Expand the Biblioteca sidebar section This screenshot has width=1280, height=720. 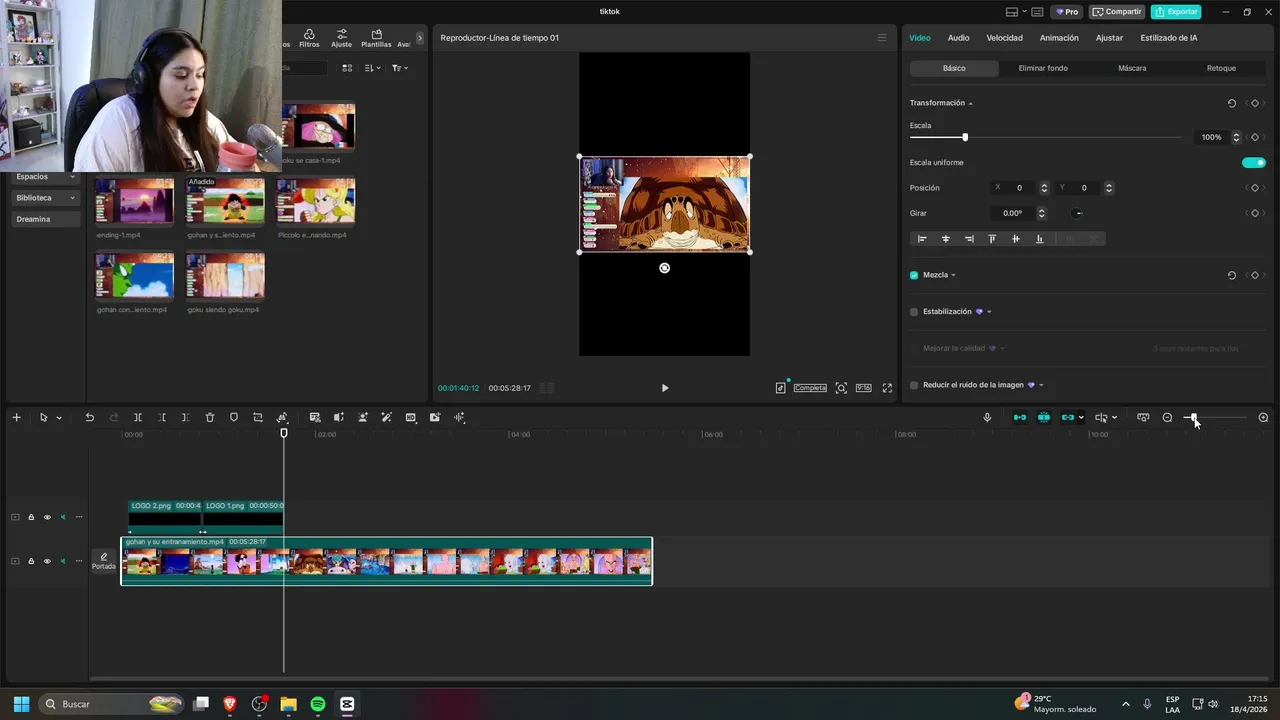point(45,198)
